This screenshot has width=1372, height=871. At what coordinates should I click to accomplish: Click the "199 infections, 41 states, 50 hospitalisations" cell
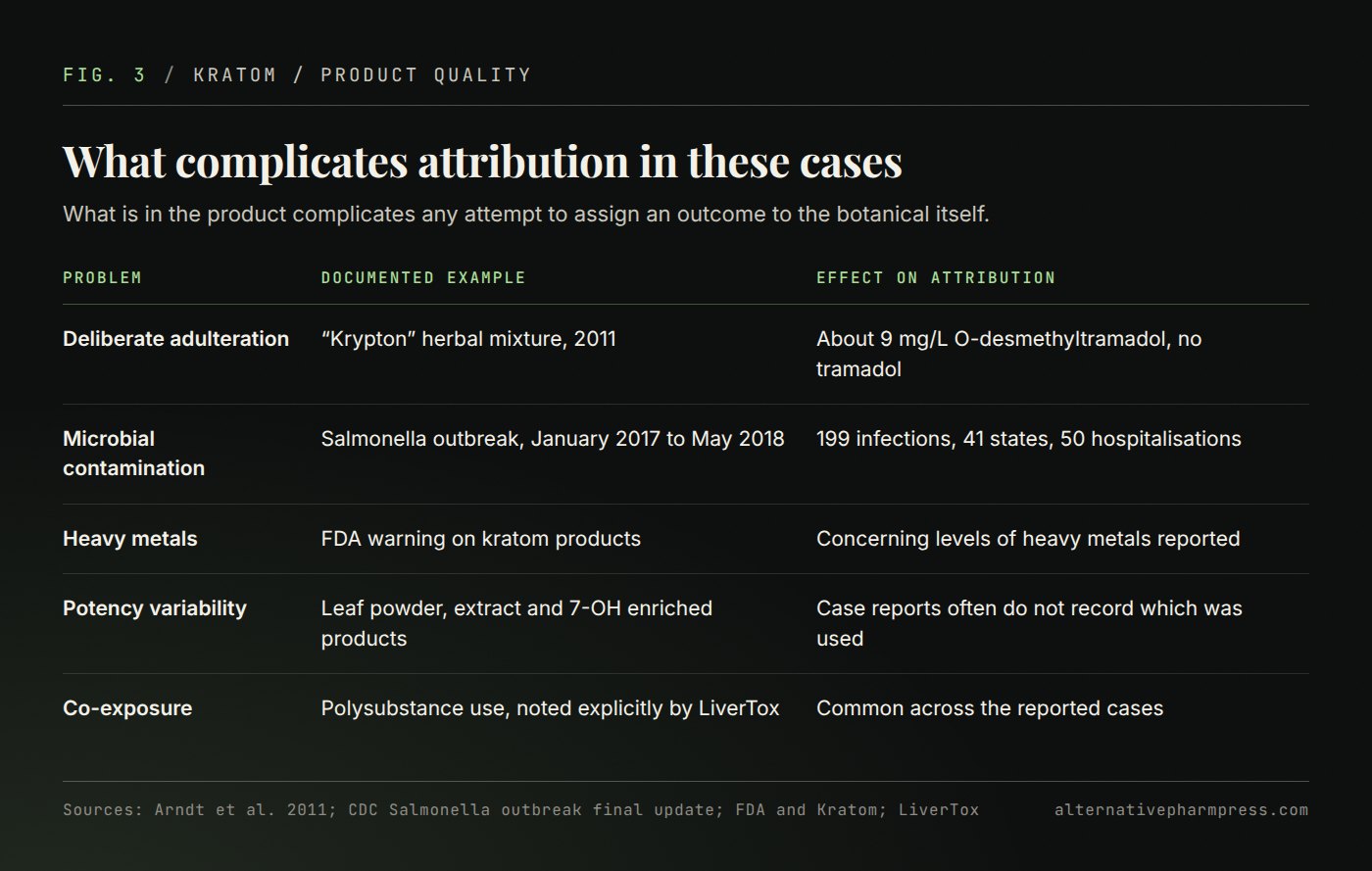coord(1028,438)
